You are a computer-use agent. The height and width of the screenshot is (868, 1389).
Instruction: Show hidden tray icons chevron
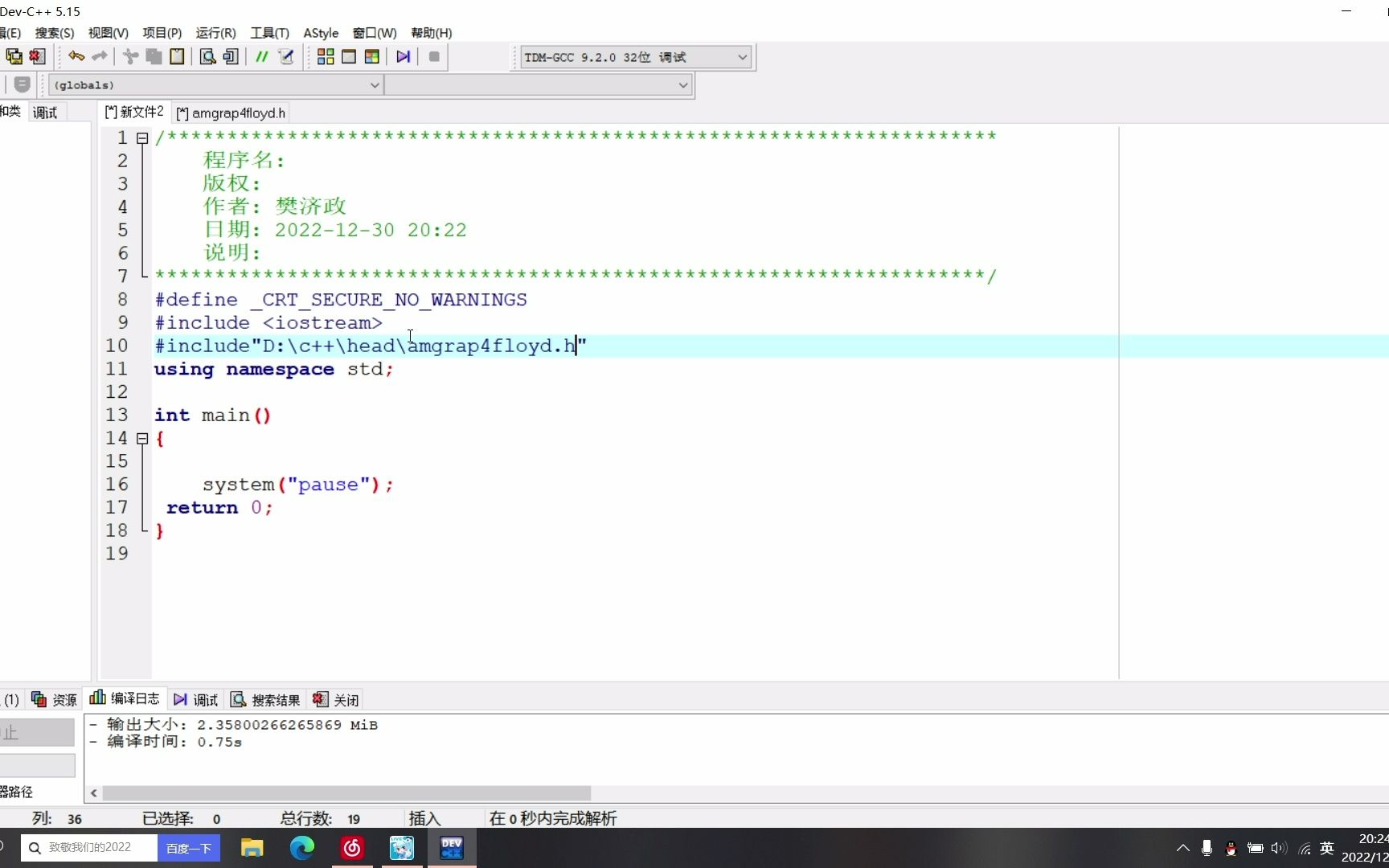click(x=1182, y=848)
